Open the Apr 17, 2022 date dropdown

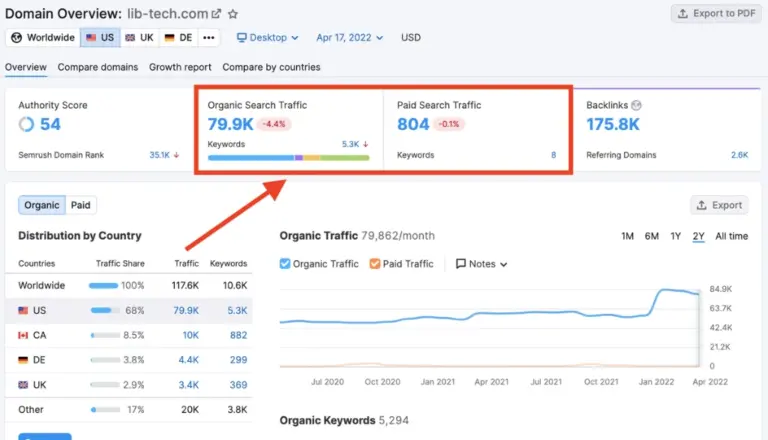[x=349, y=38]
